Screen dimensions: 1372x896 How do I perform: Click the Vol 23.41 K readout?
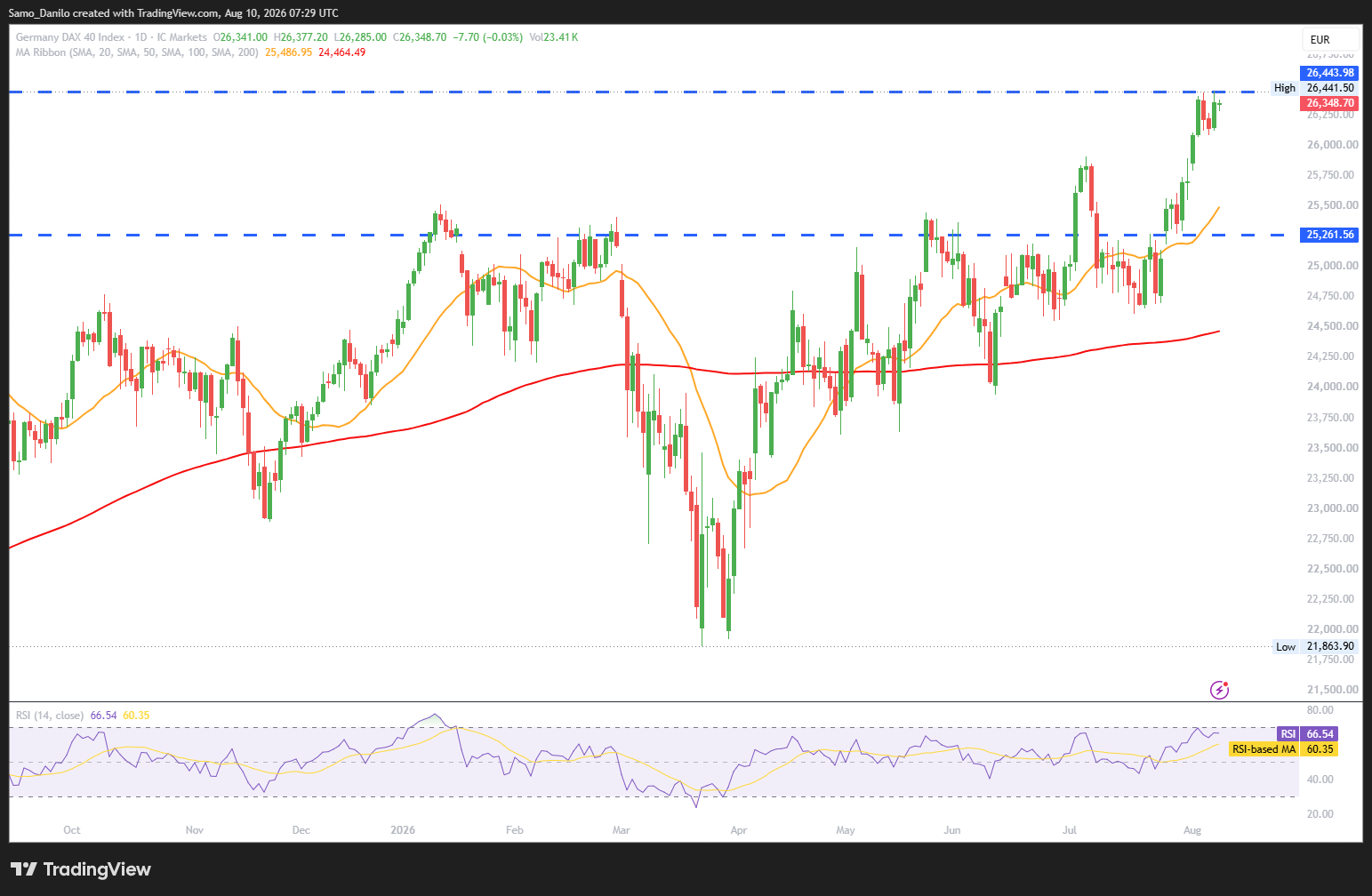coord(554,37)
